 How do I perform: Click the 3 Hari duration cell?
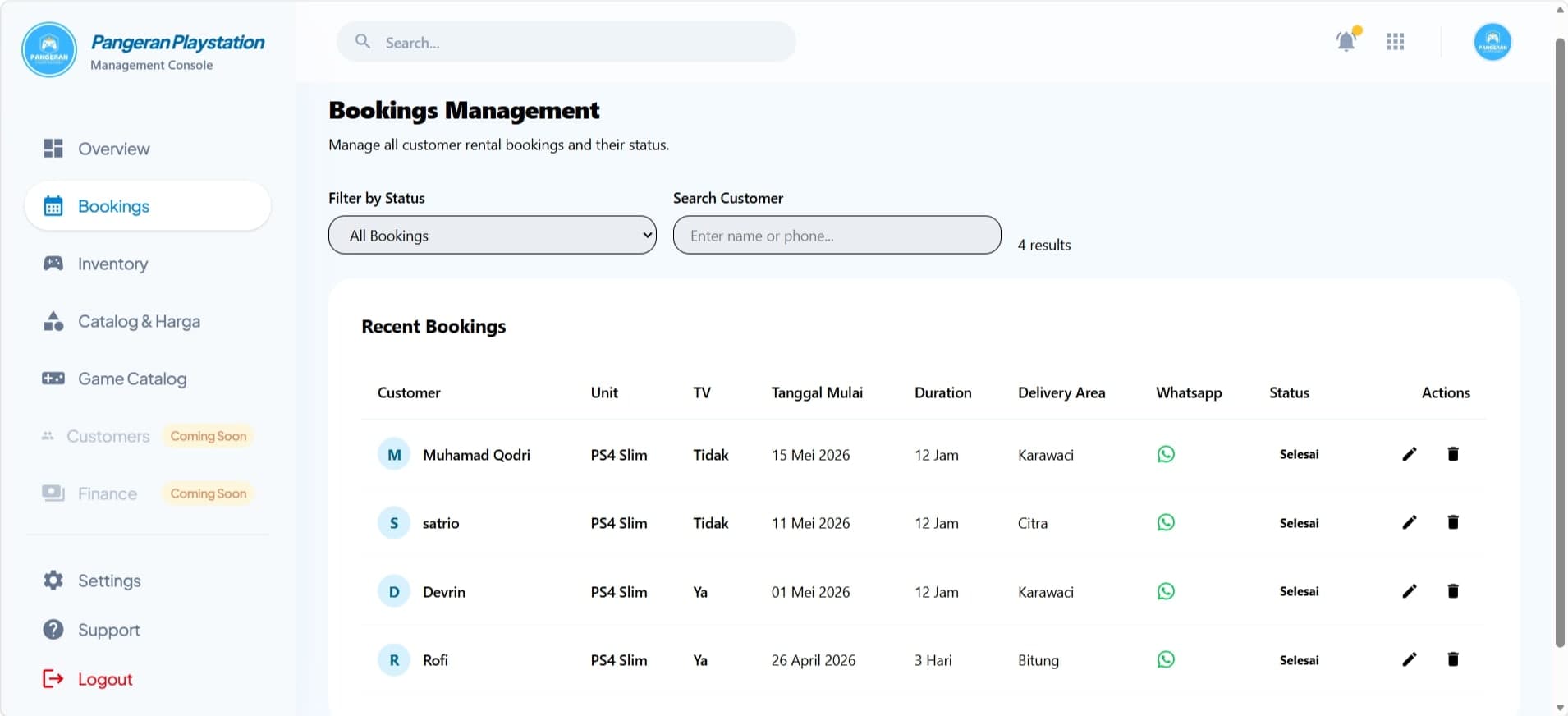(933, 660)
